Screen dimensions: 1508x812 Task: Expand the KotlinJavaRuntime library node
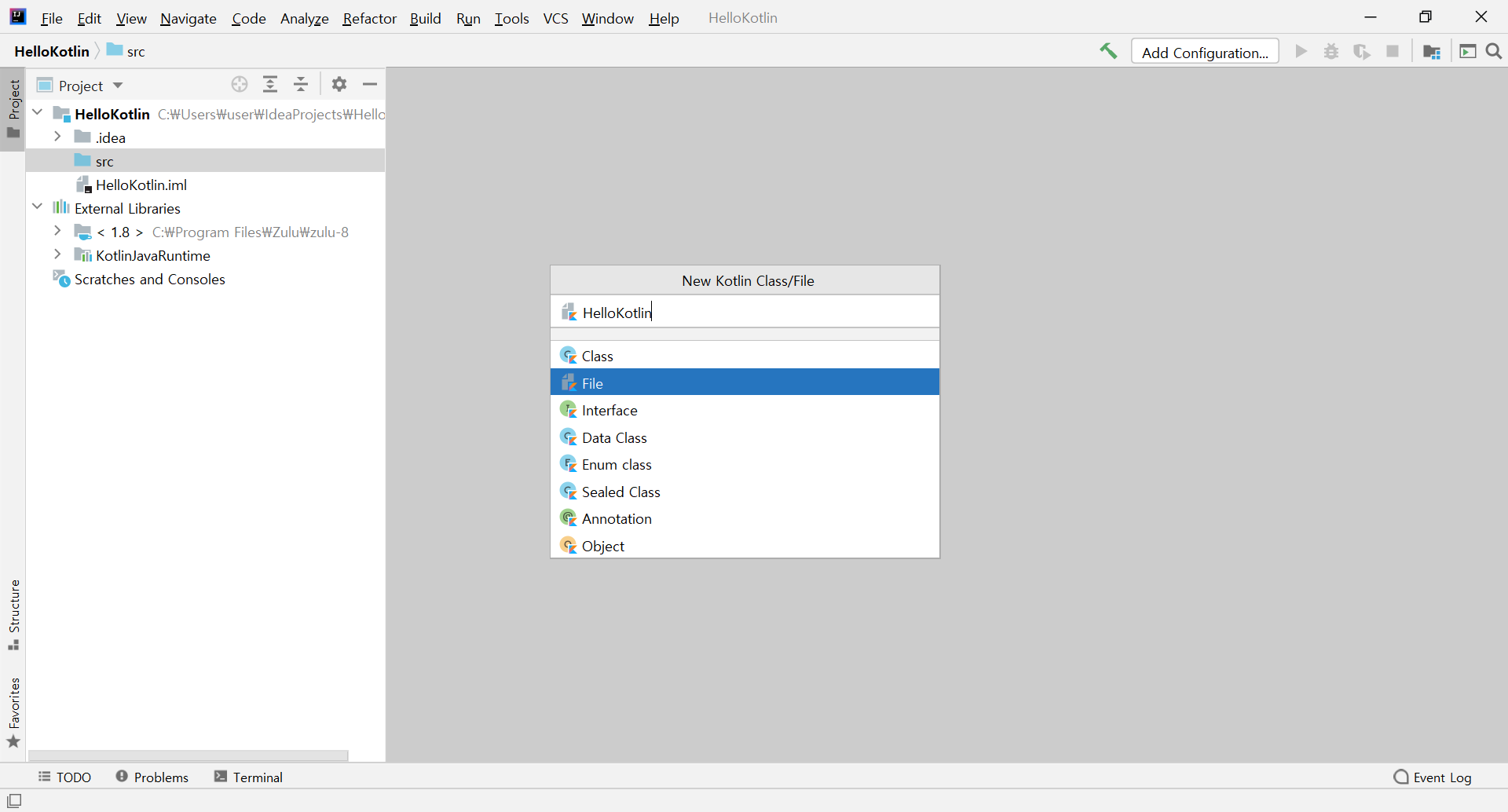pyautogui.click(x=57, y=254)
